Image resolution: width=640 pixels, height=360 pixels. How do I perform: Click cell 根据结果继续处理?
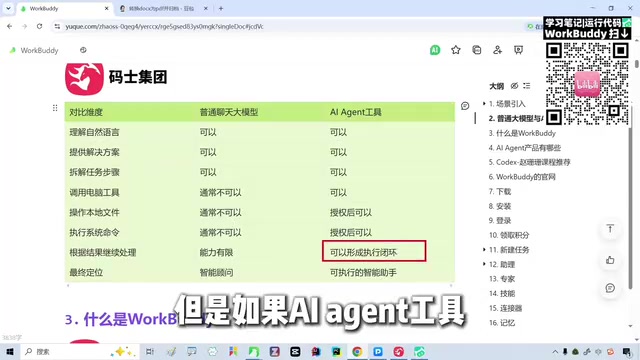[x=102, y=253]
